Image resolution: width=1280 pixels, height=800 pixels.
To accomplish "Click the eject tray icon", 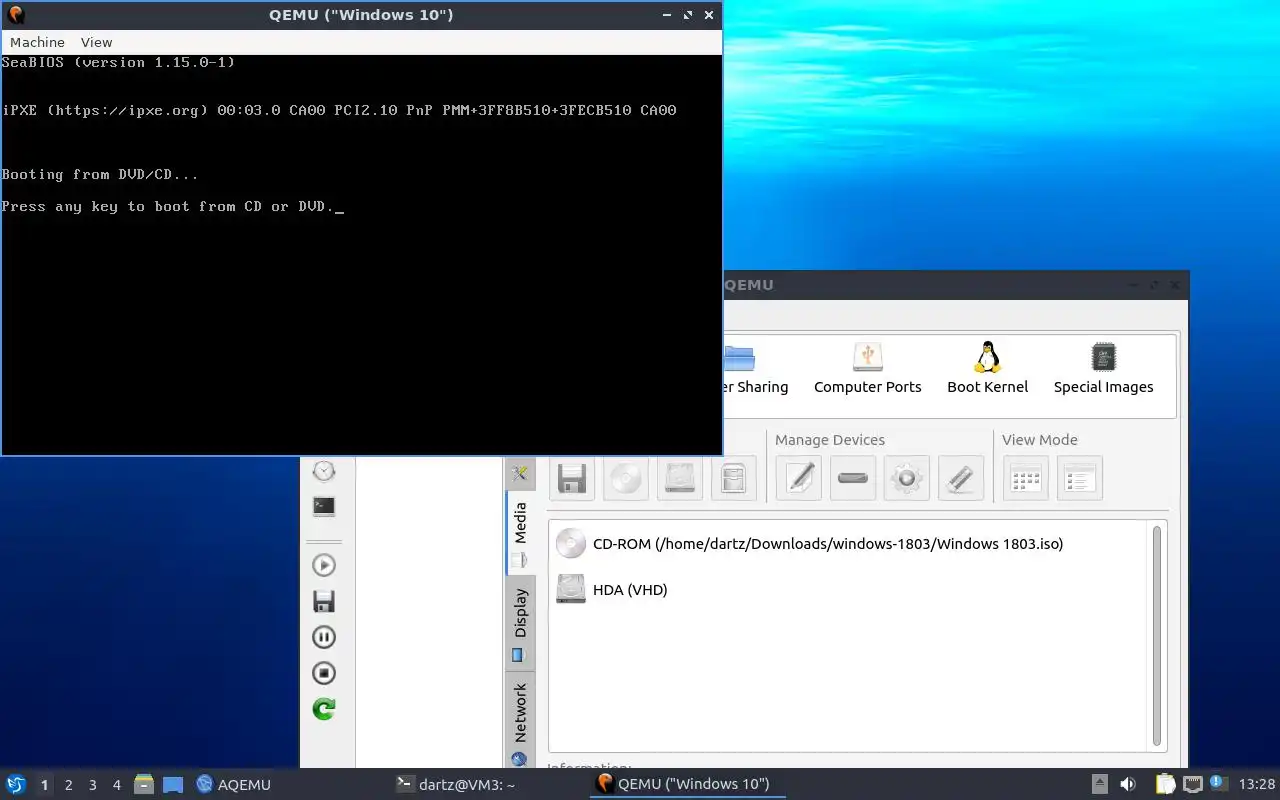I will (1099, 785).
